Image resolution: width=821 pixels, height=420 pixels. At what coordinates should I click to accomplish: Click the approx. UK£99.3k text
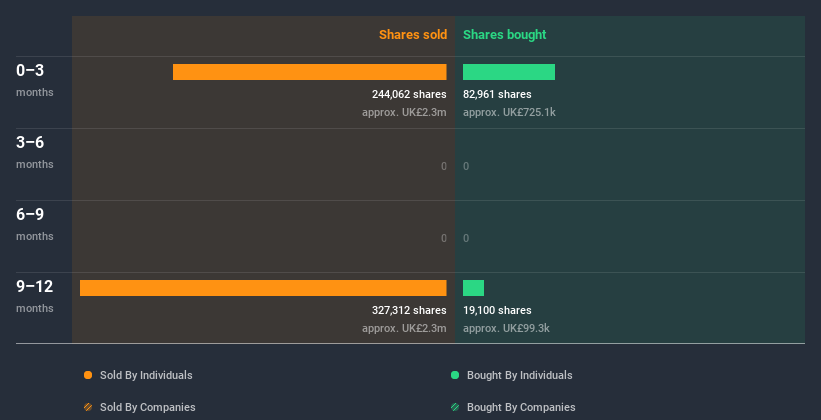click(x=506, y=328)
